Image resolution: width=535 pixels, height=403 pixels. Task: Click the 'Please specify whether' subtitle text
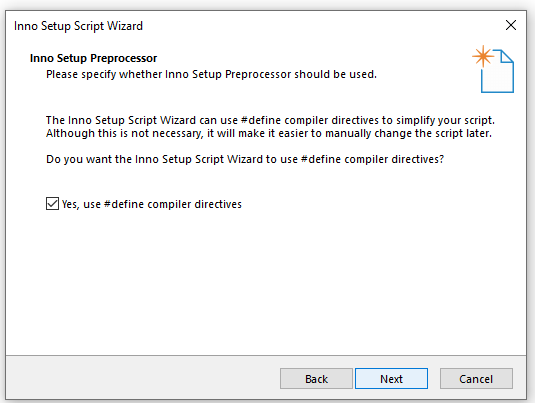[x=211, y=74]
